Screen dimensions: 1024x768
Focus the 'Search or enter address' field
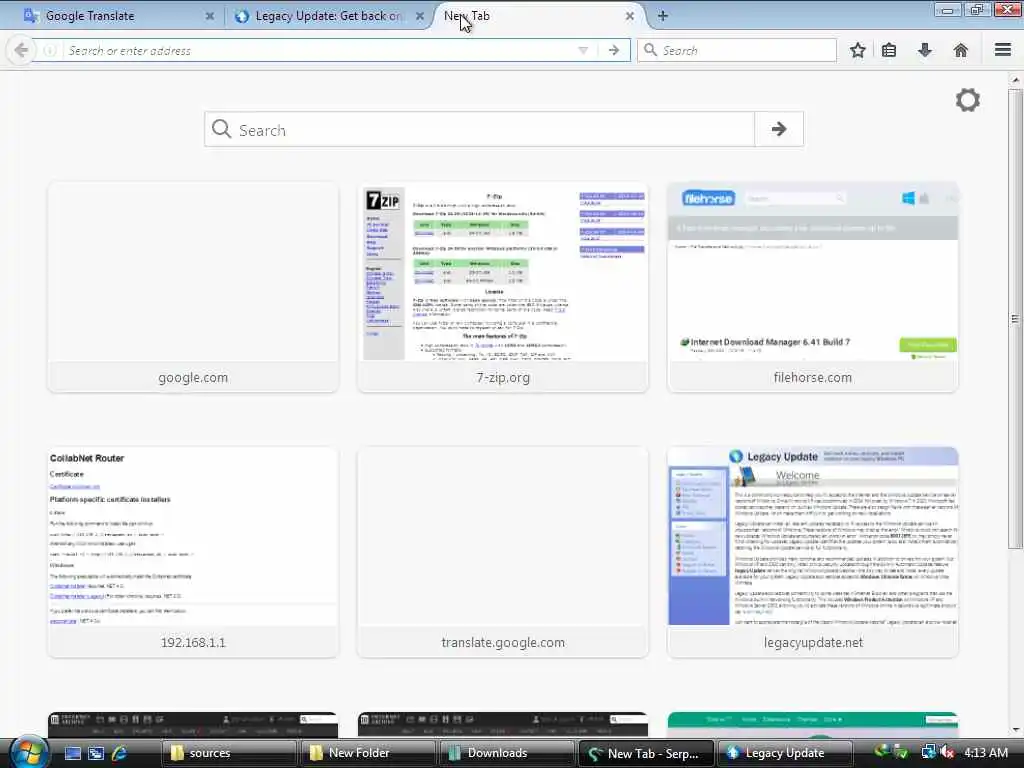click(x=320, y=50)
